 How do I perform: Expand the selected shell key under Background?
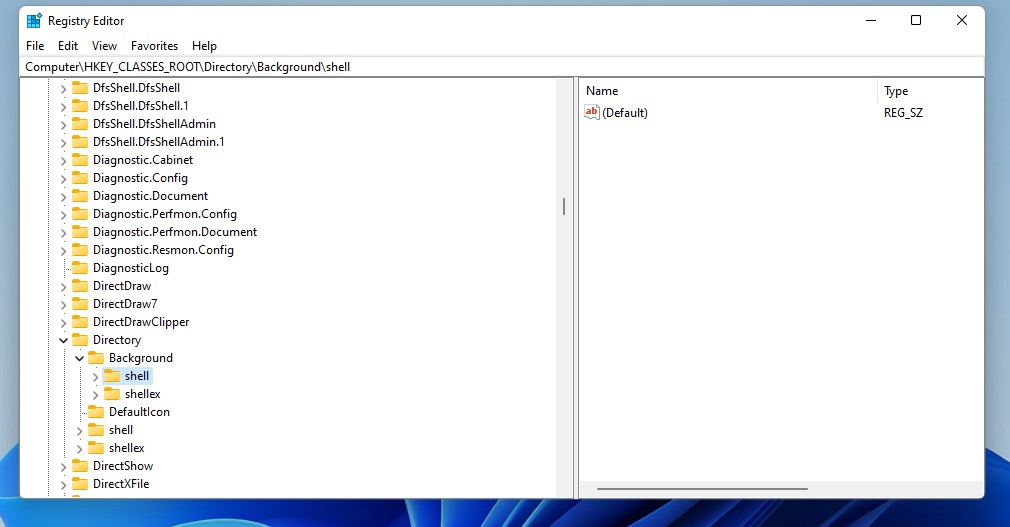(95, 376)
